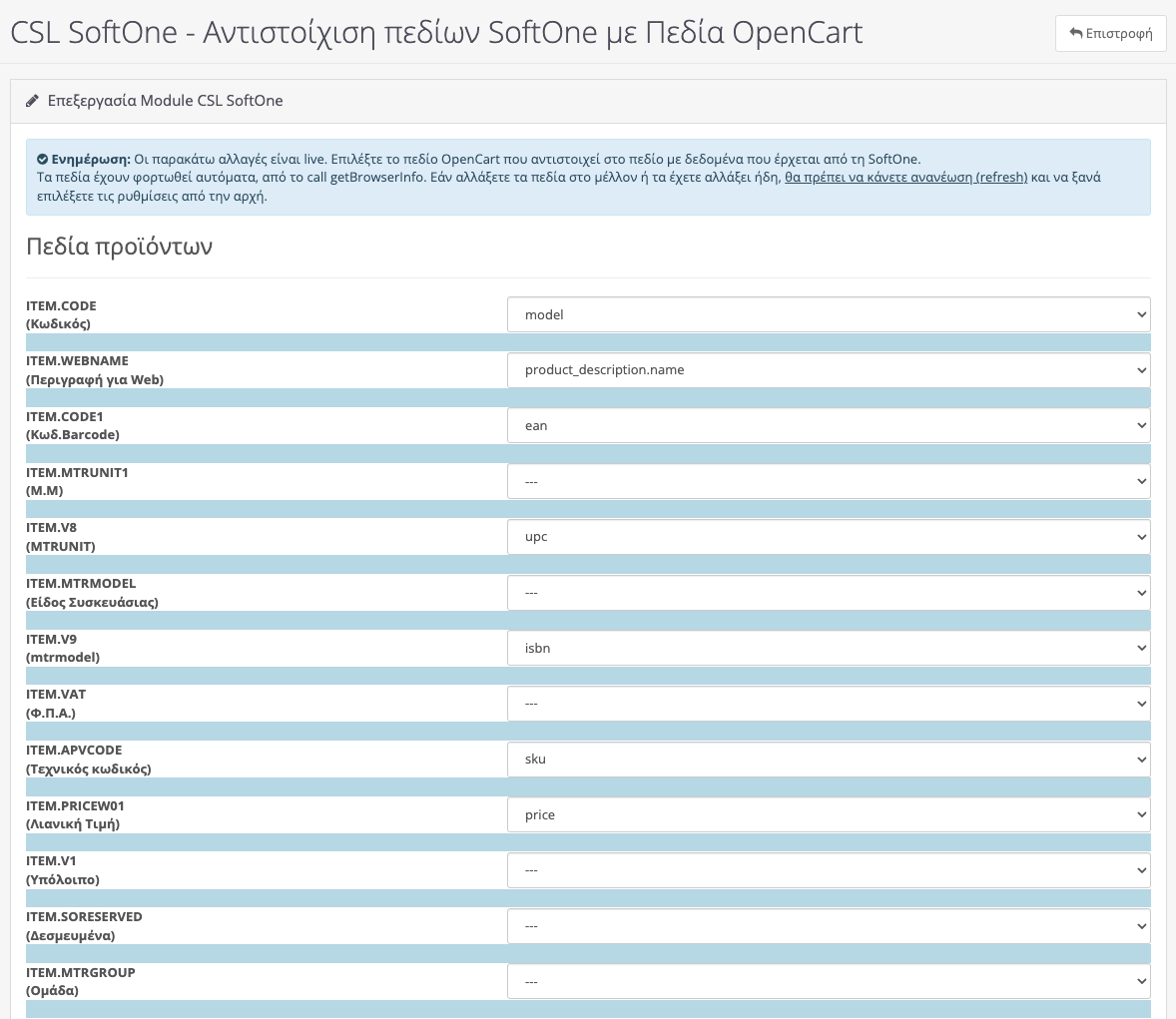This screenshot has height=1019, width=1176.
Task: Open the ITEM.MTRMODEL field mapping dropdown
Action: click(x=829, y=593)
